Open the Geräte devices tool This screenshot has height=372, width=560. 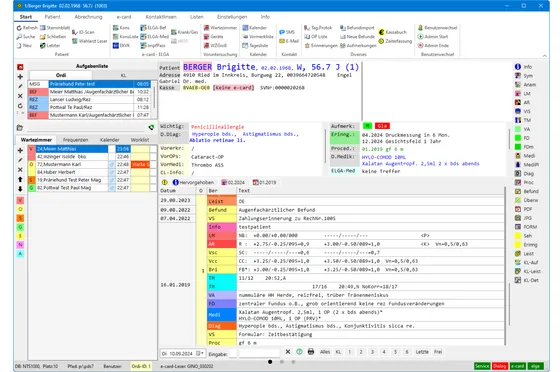click(214, 36)
